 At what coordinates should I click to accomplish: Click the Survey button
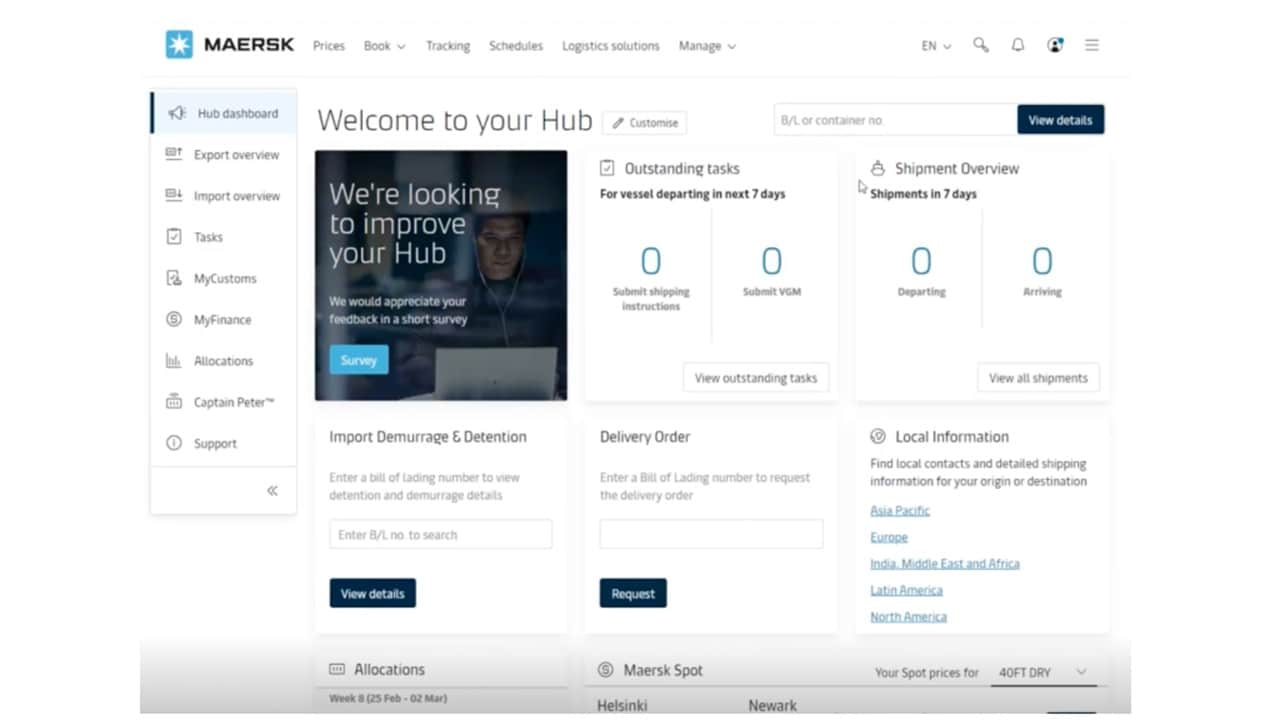[358, 360]
